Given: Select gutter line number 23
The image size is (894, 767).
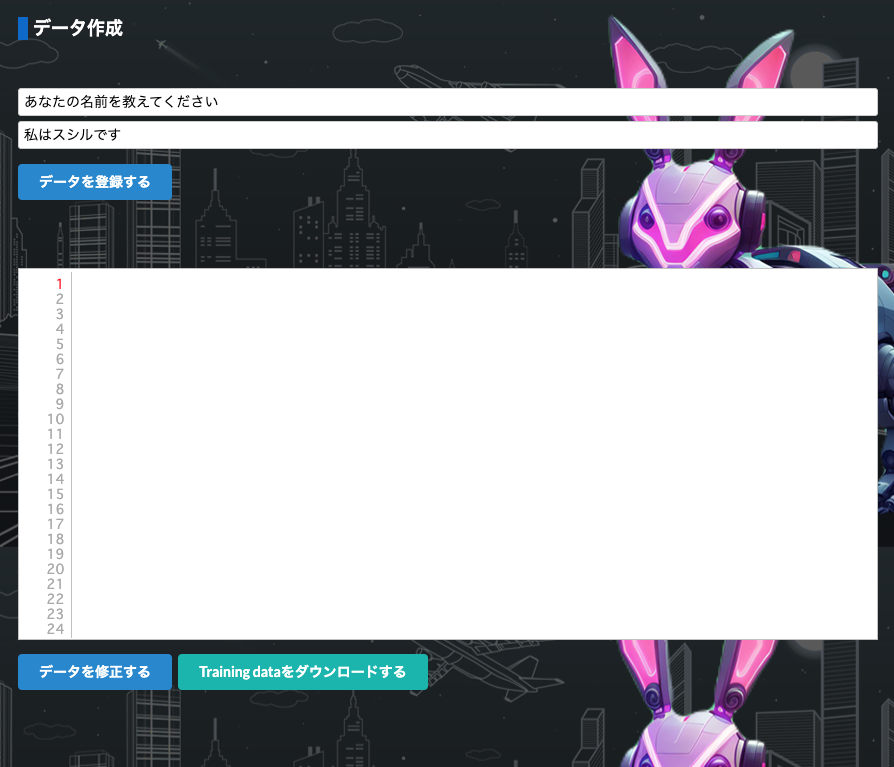Looking at the screenshot, I should tap(56, 614).
